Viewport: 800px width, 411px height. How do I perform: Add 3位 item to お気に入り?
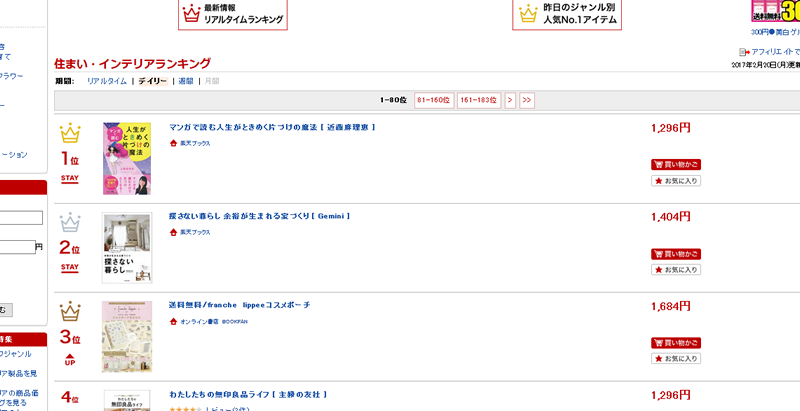[x=676, y=358]
